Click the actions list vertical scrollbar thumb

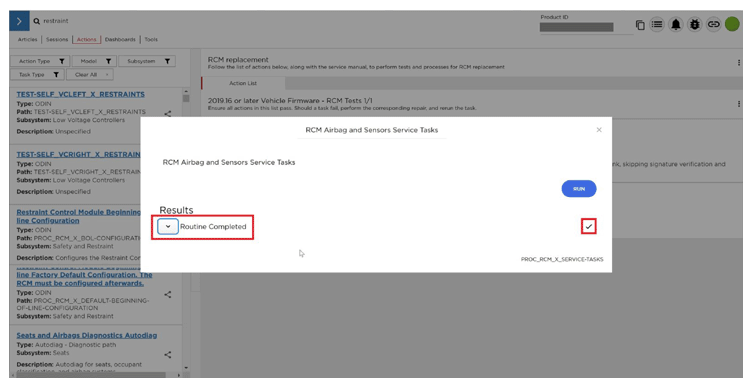pos(186,98)
